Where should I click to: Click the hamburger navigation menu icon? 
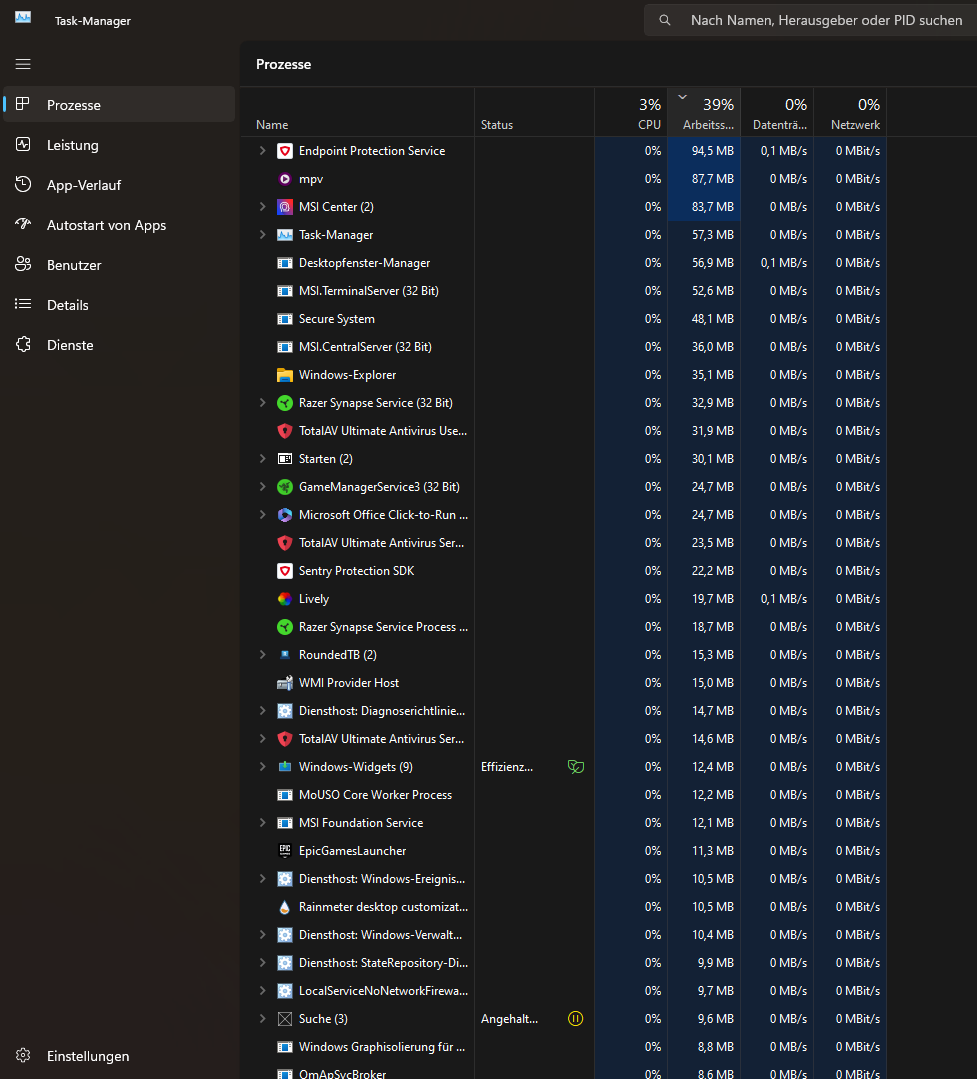click(x=23, y=64)
